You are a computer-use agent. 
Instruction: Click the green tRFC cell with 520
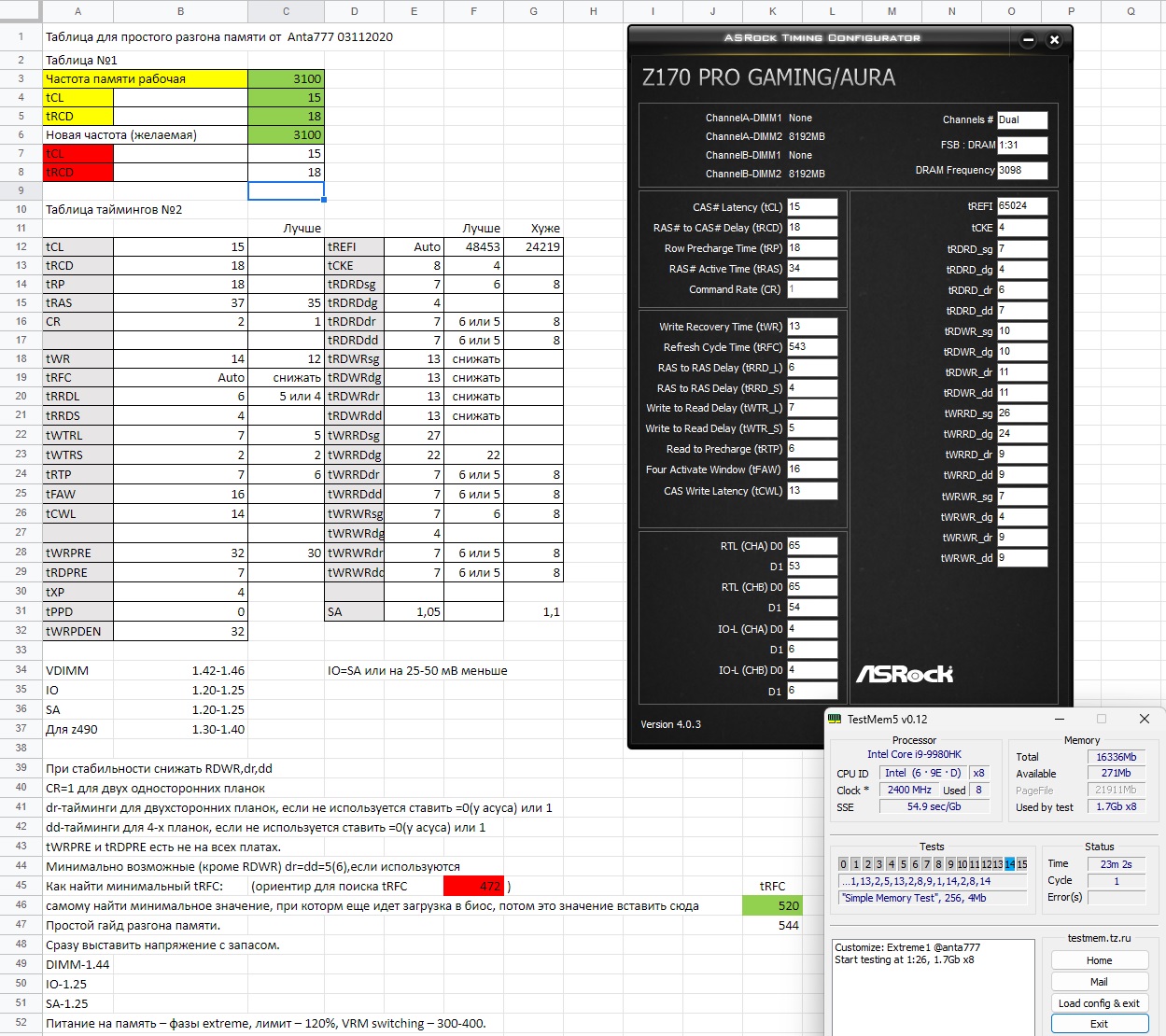(772, 905)
